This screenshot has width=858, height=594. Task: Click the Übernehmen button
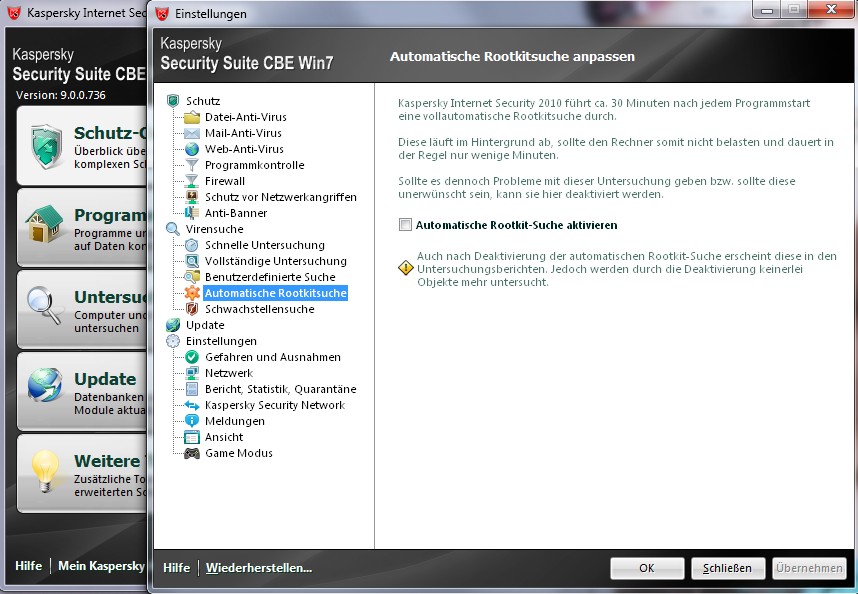(x=809, y=568)
